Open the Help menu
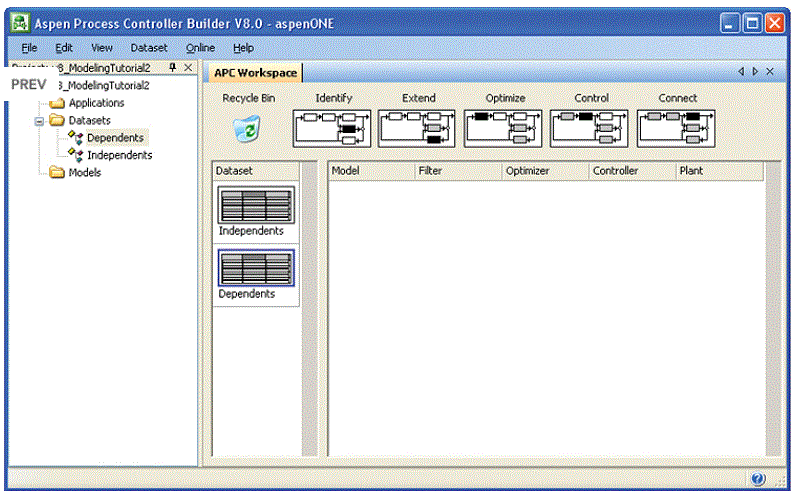This screenshot has width=798, height=500. click(x=243, y=48)
